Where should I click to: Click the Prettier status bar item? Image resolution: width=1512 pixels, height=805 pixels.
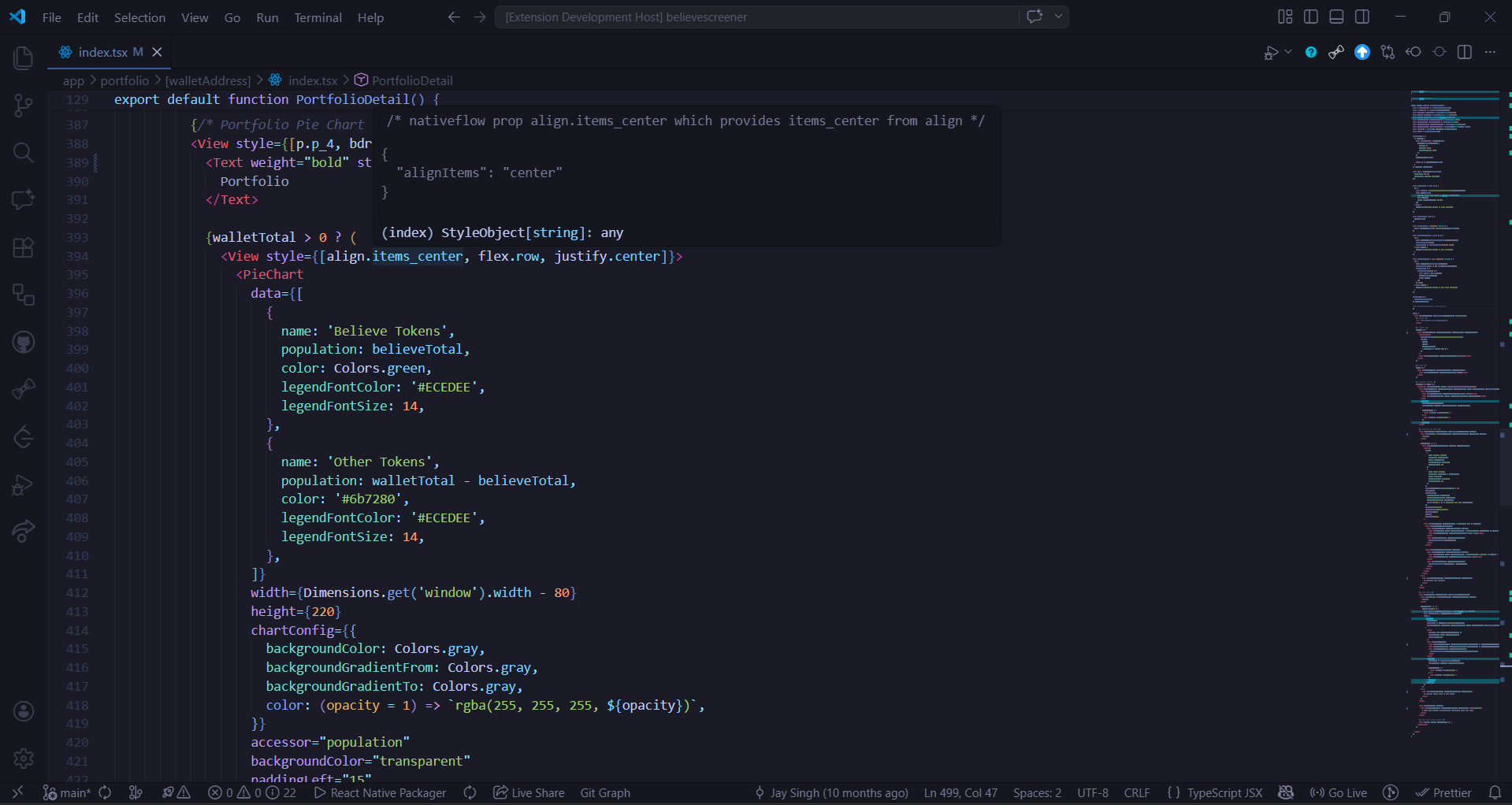point(1443,792)
